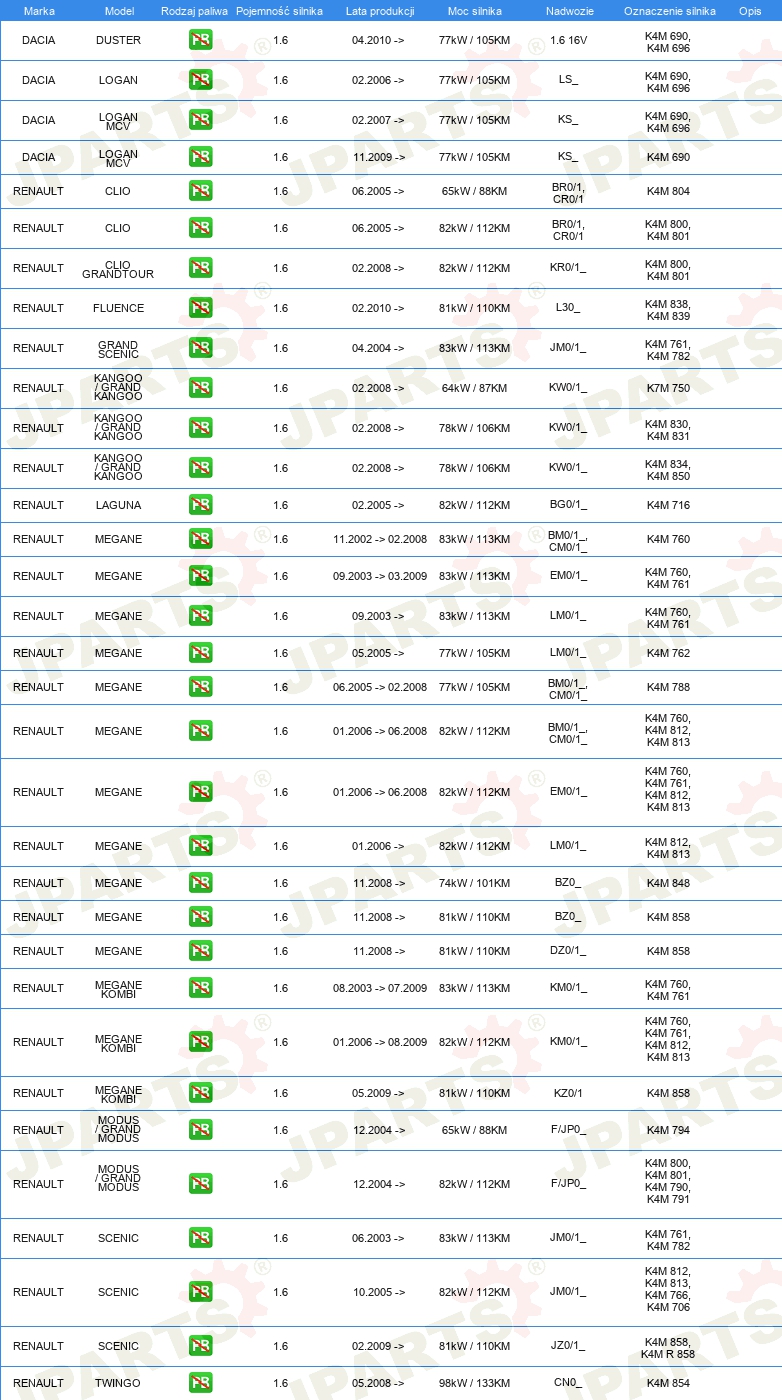Click the production date '05.2008 ->'
The height and width of the screenshot is (1400, 782).
(378, 1383)
